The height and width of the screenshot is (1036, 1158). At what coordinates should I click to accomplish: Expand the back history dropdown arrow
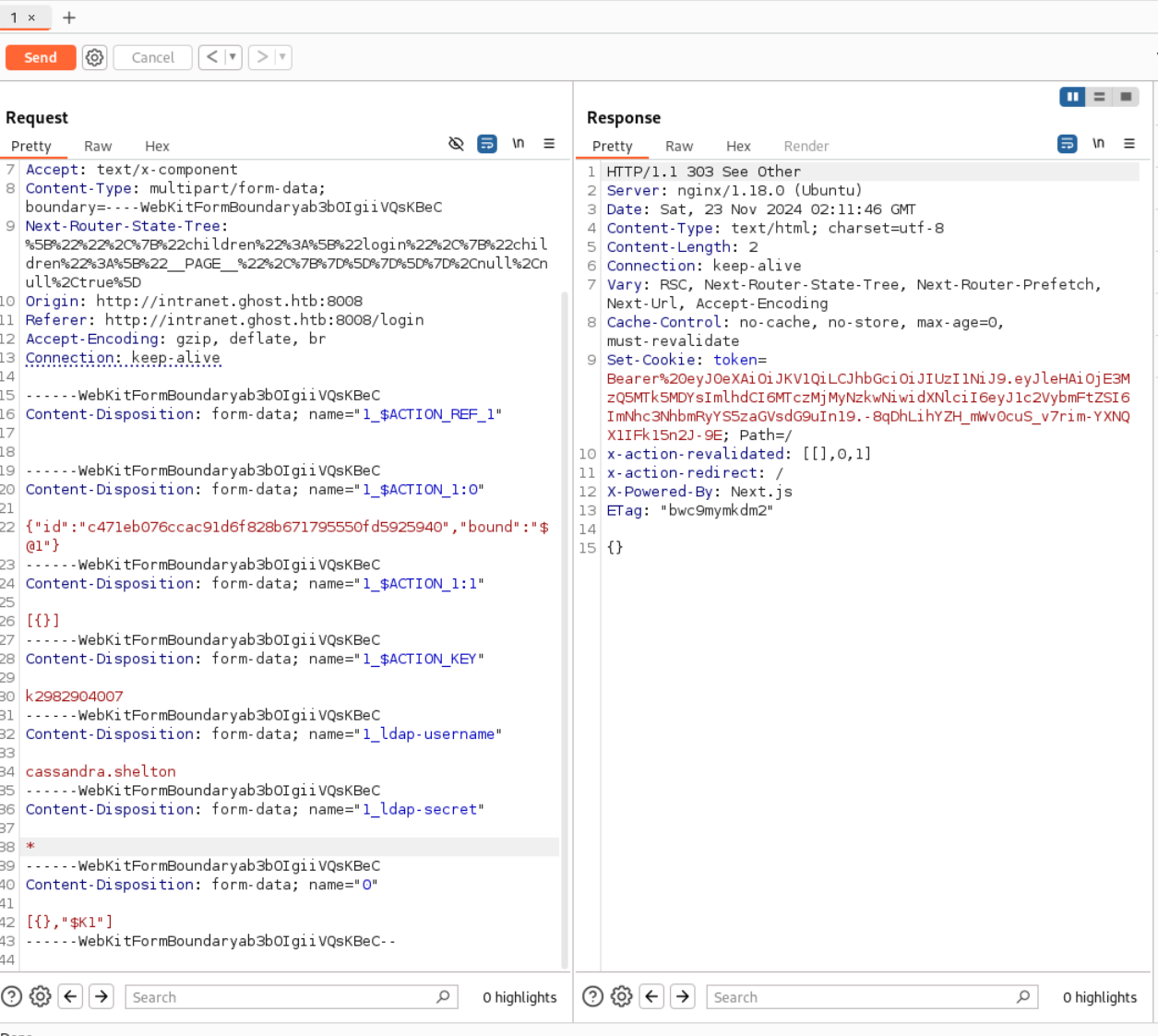pyautogui.click(x=233, y=57)
